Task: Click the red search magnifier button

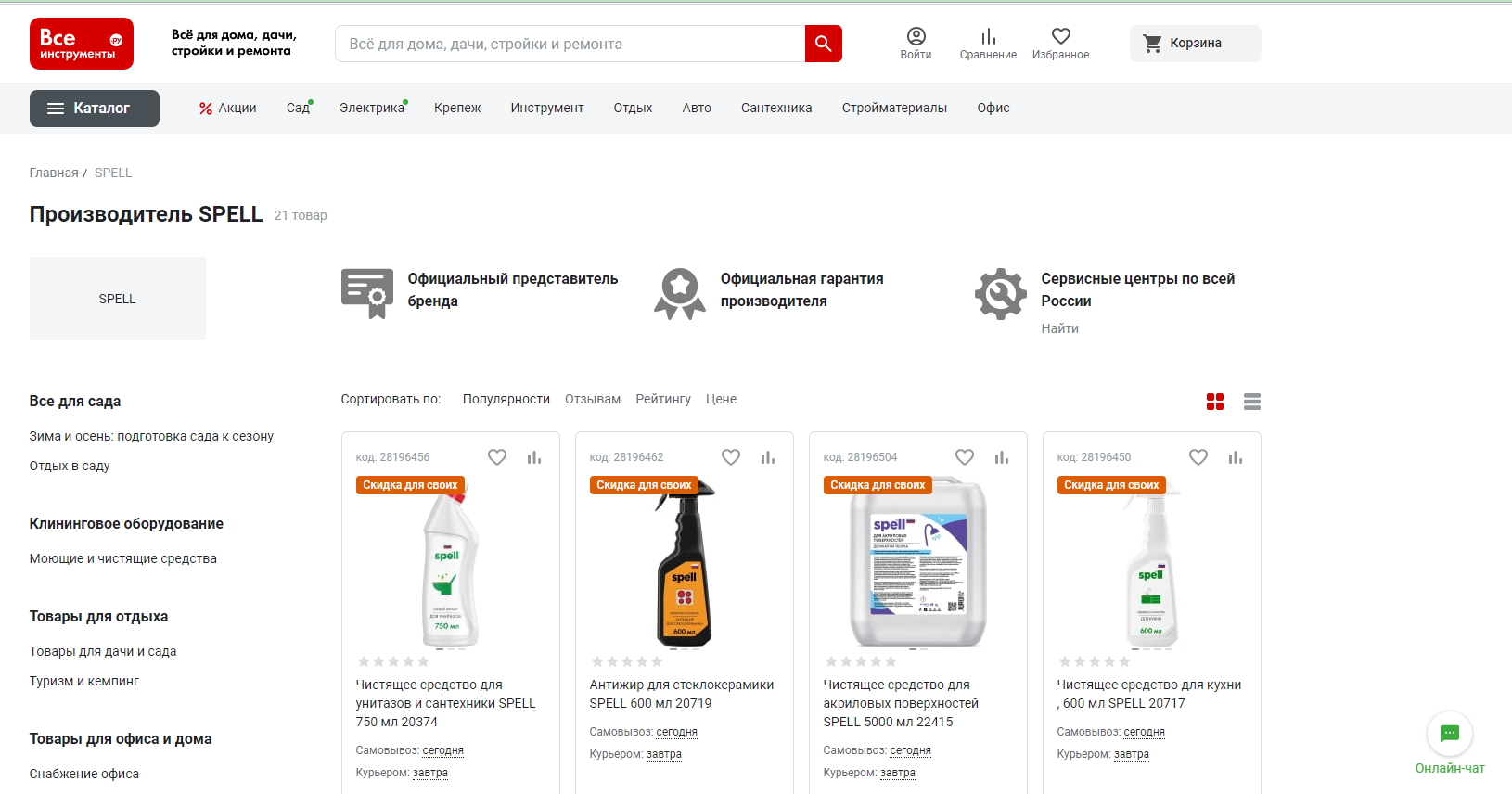Action: pyautogui.click(x=823, y=44)
